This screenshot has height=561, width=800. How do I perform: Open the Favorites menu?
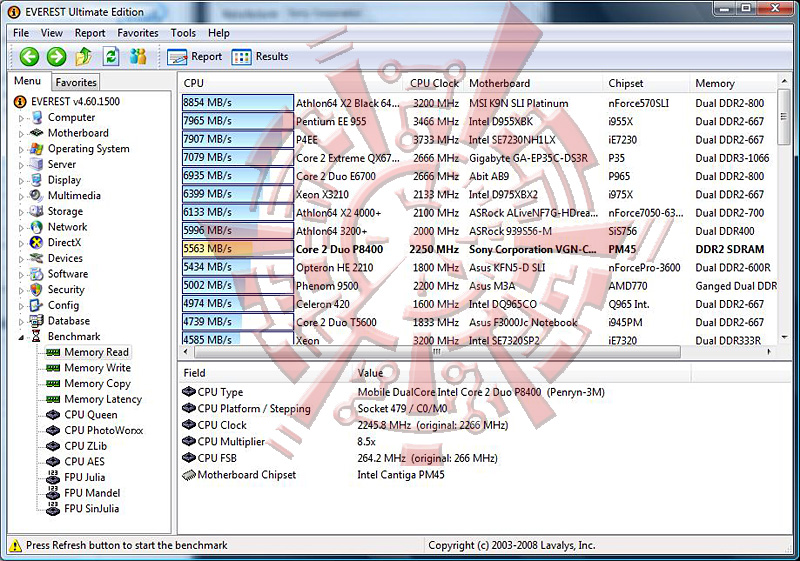[138, 33]
